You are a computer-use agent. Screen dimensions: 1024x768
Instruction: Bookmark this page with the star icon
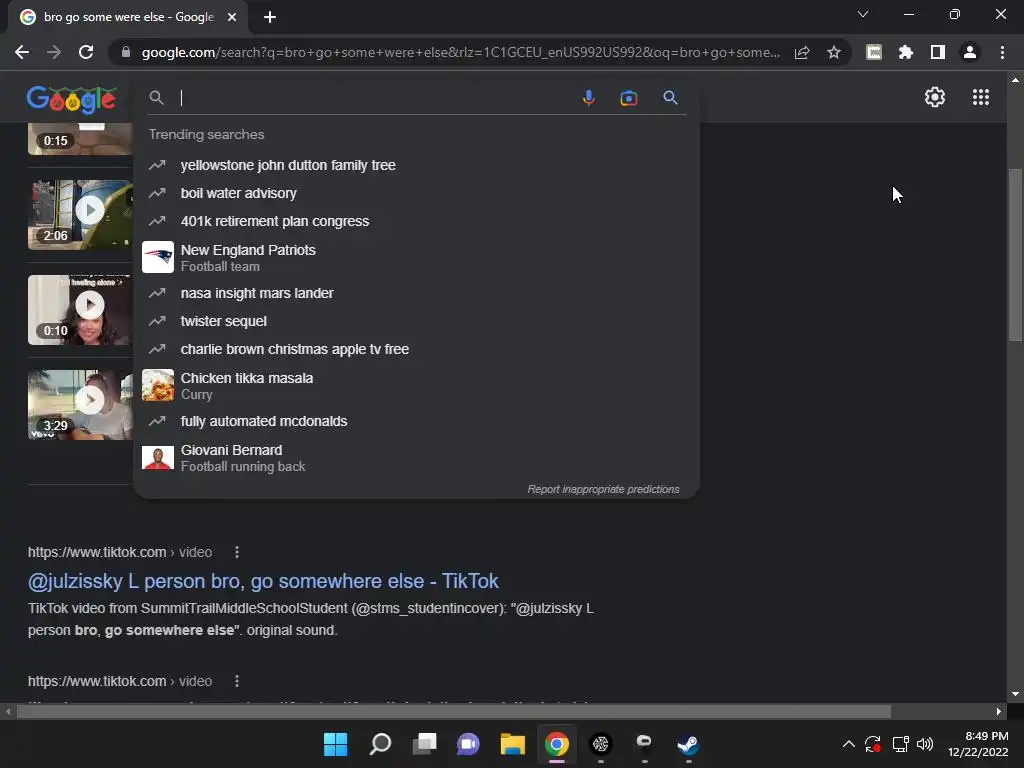[833, 52]
